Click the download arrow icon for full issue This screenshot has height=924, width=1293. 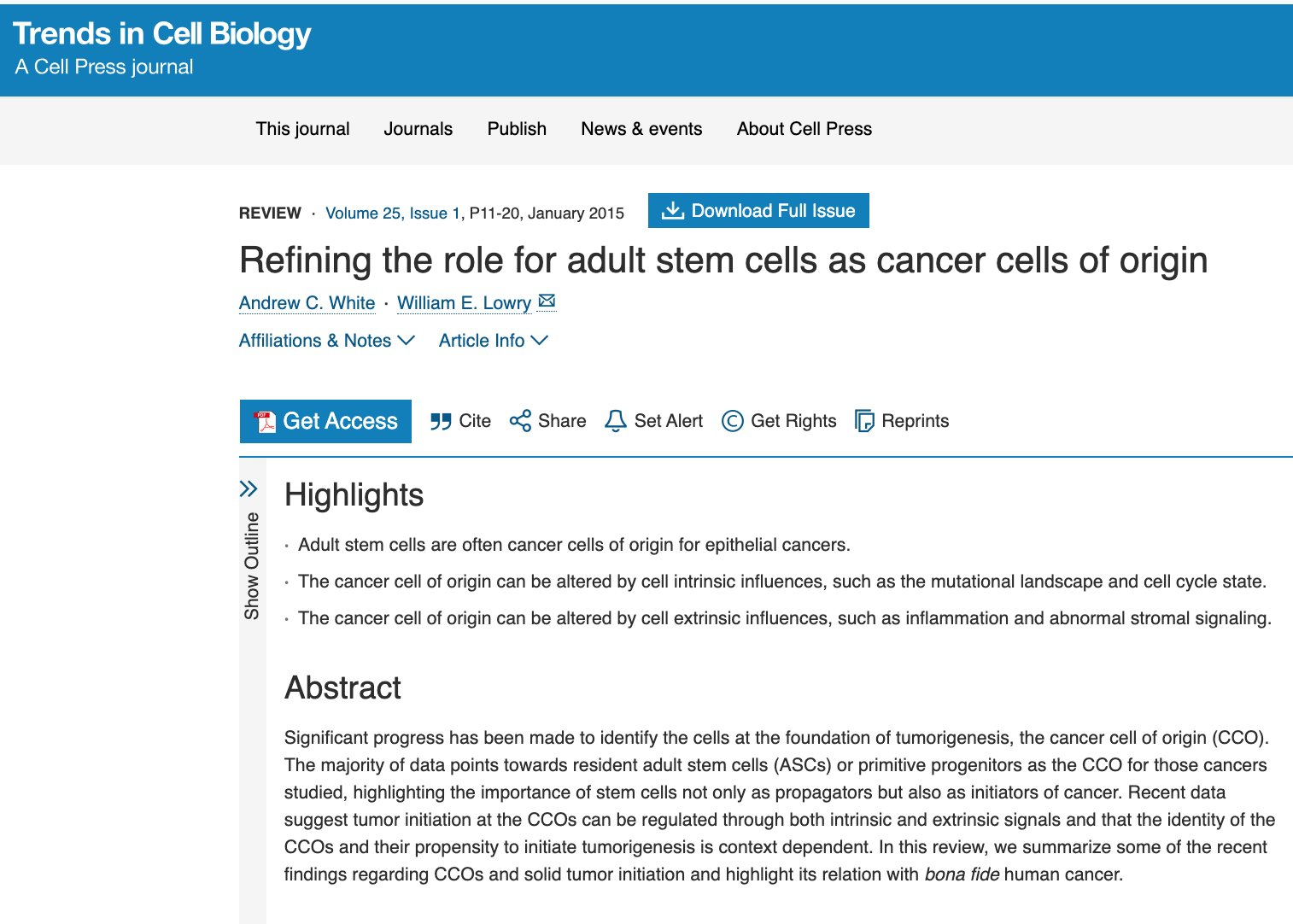[x=673, y=210]
